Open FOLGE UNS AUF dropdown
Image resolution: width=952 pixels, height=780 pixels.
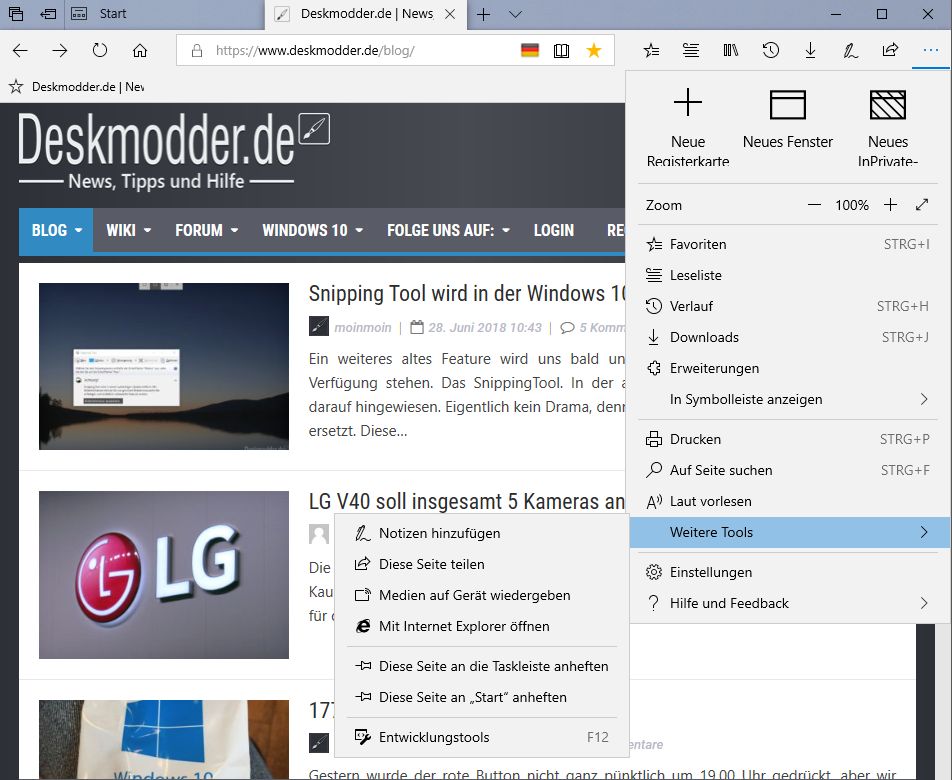click(448, 230)
